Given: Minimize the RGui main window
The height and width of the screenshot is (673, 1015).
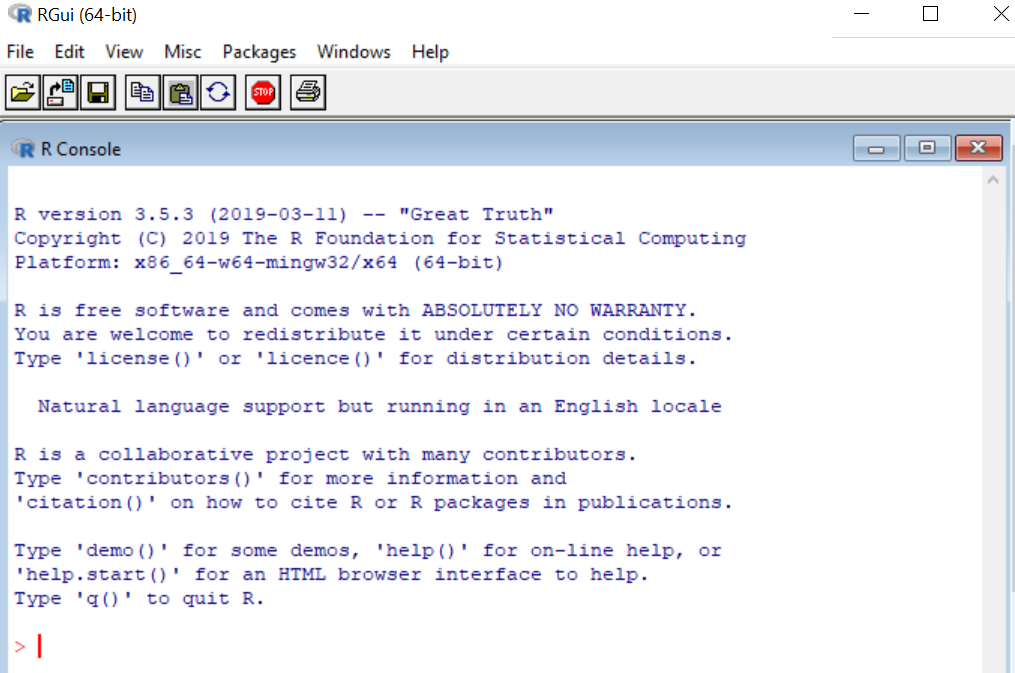Looking at the screenshot, I should pyautogui.click(x=862, y=14).
